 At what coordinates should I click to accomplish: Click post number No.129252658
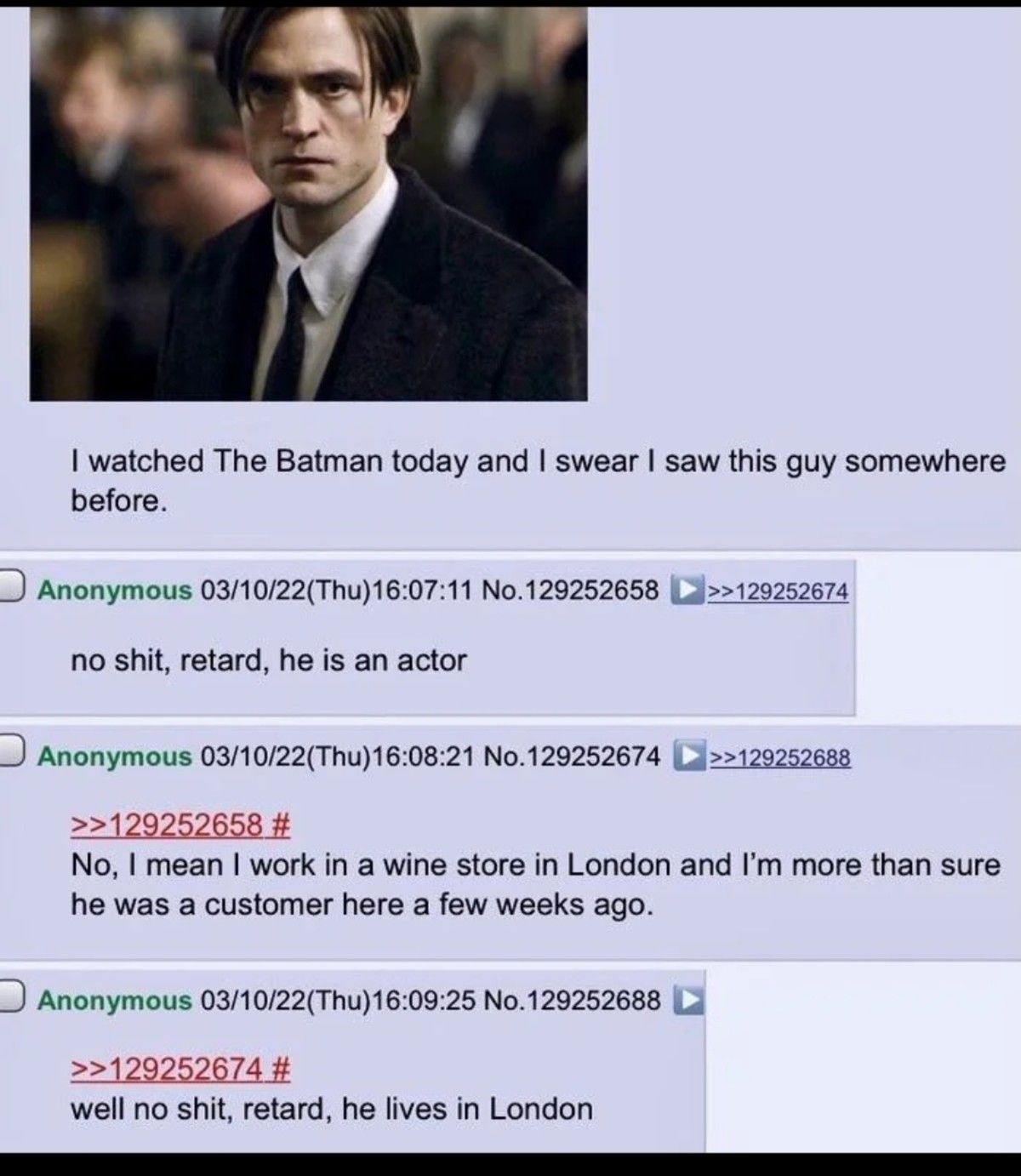pos(570,590)
